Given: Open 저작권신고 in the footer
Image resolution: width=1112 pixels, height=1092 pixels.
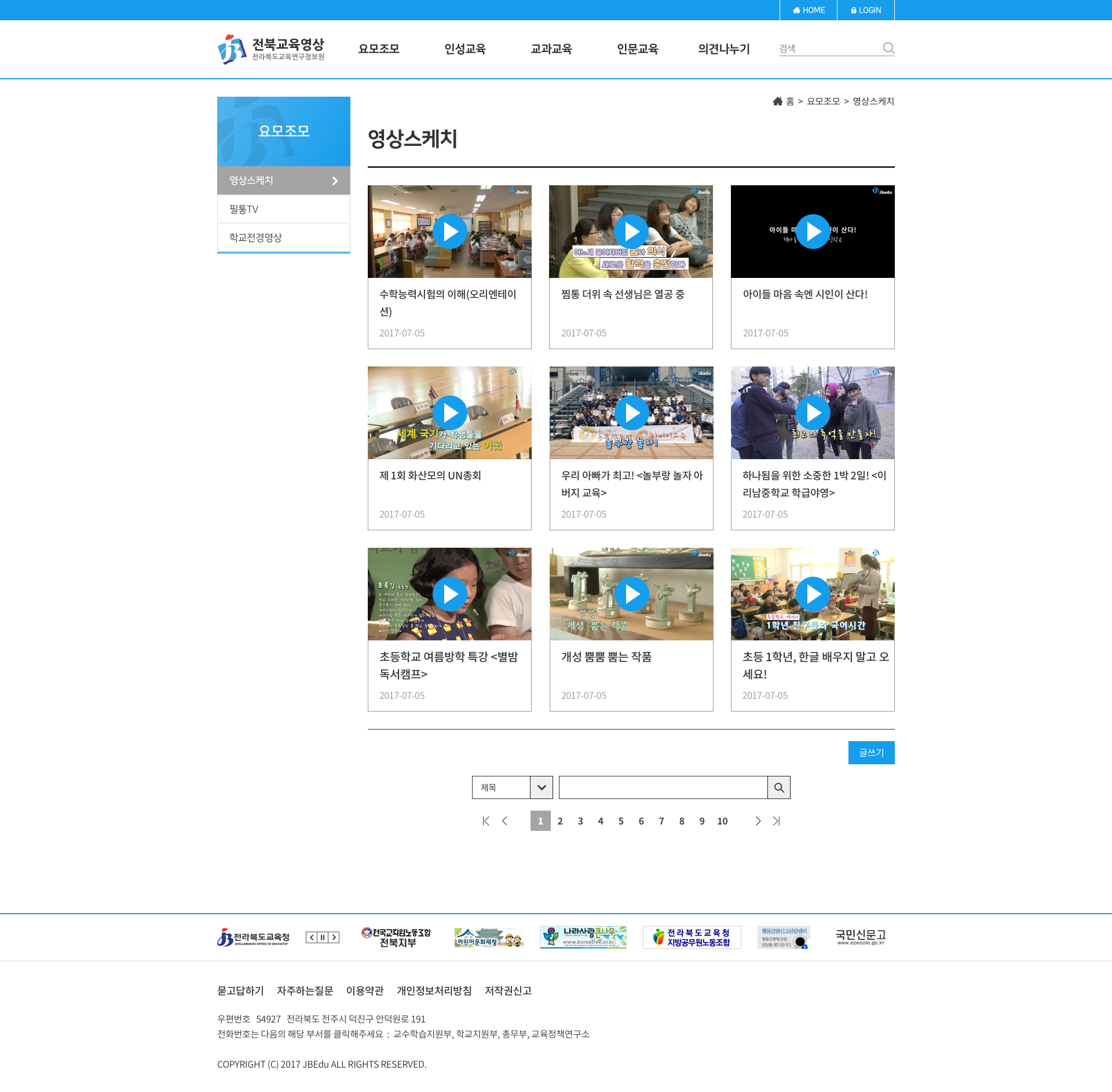Looking at the screenshot, I should [x=509, y=991].
